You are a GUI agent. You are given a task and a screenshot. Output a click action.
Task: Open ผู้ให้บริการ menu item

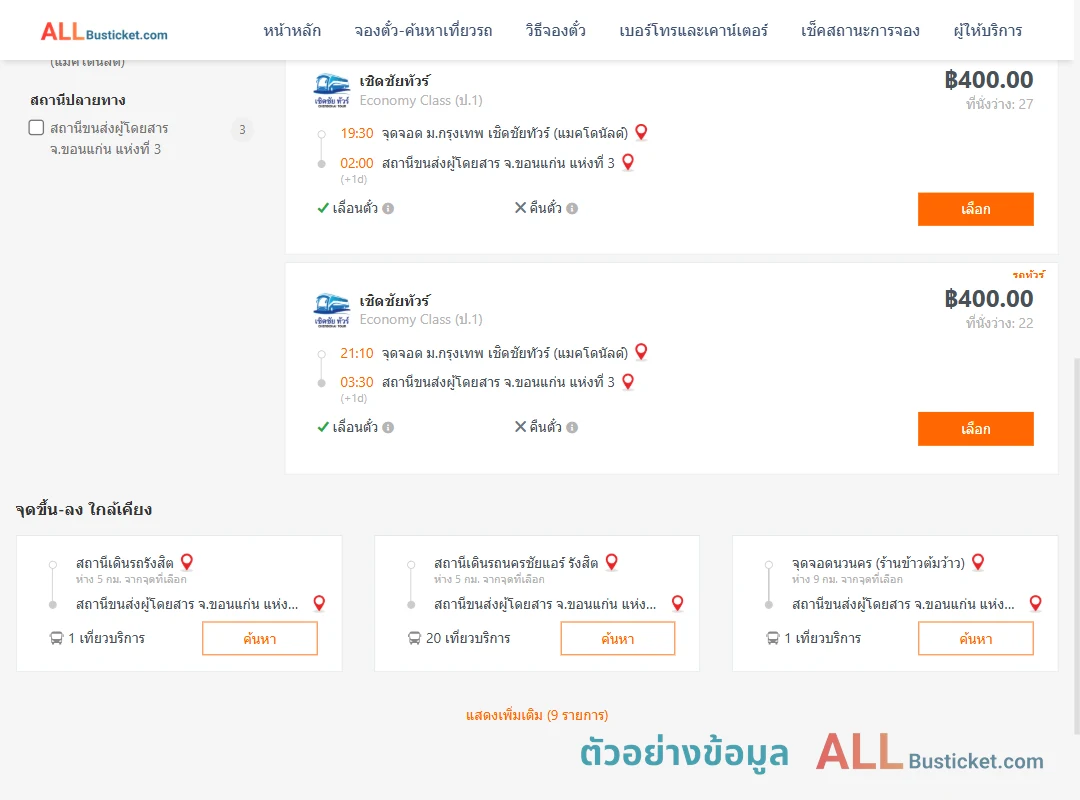pos(988,30)
